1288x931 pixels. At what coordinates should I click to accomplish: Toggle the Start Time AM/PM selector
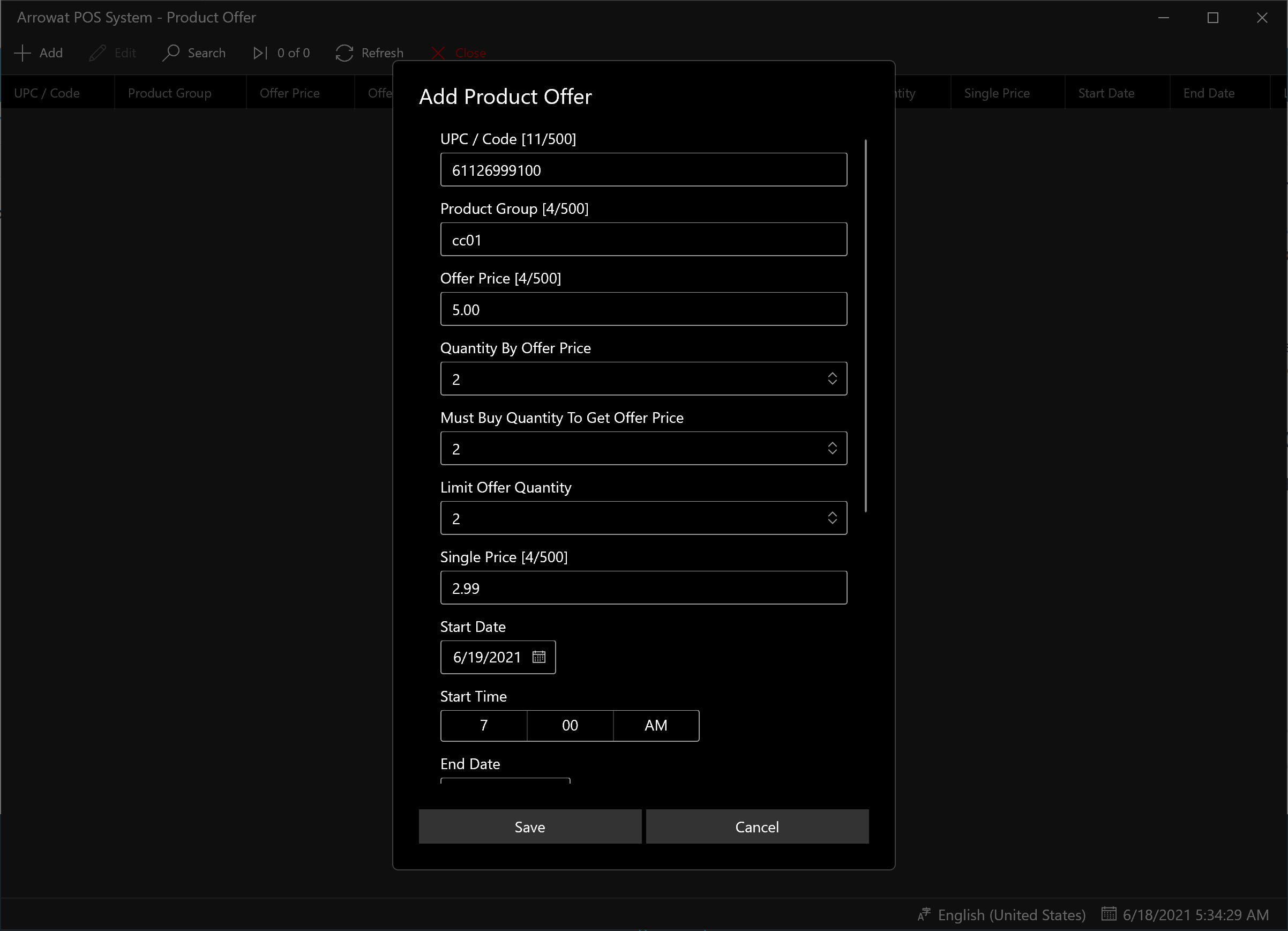click(x=656, y=725)
